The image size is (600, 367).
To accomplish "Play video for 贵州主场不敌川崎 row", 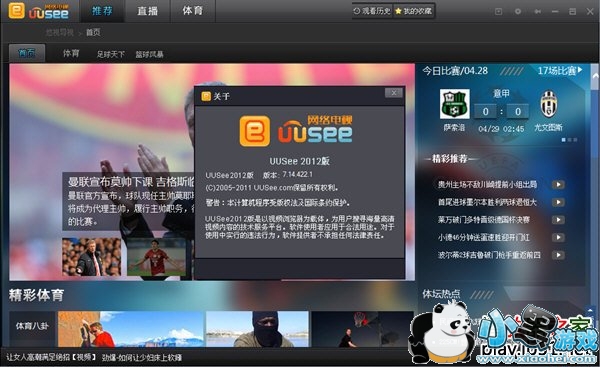I will [558, 184].
